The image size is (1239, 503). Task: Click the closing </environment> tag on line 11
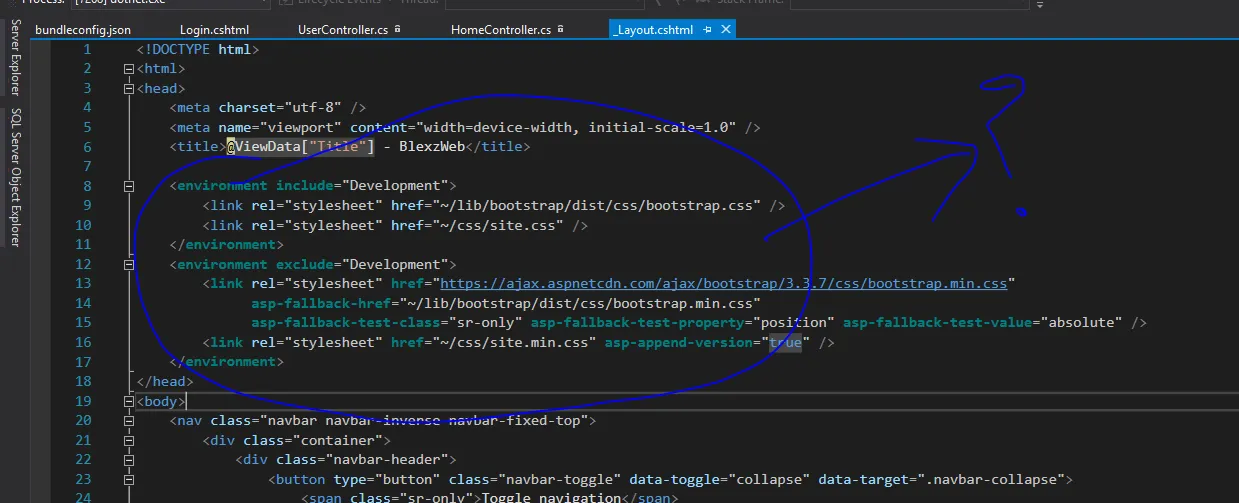pyautogui.click(x=226, y=245)
